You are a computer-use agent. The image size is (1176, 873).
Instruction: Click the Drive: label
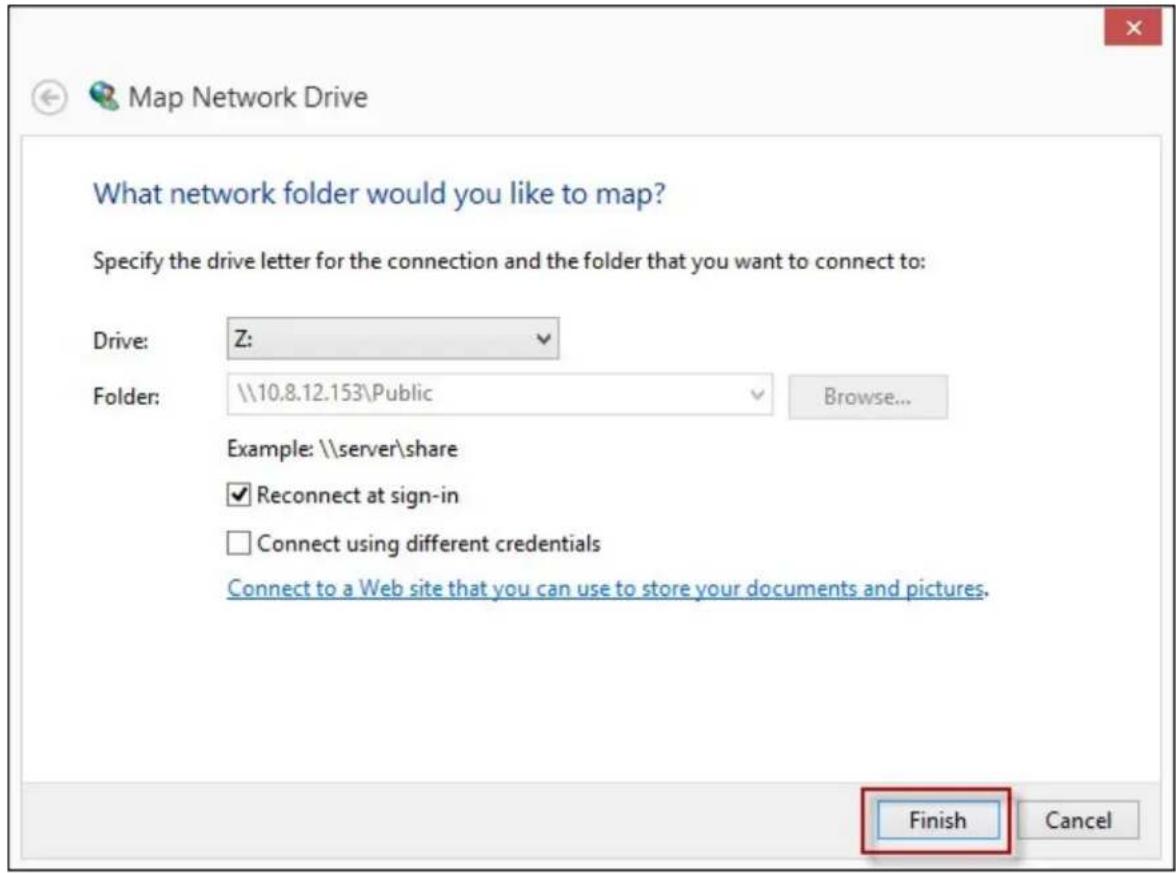(121, 340)
